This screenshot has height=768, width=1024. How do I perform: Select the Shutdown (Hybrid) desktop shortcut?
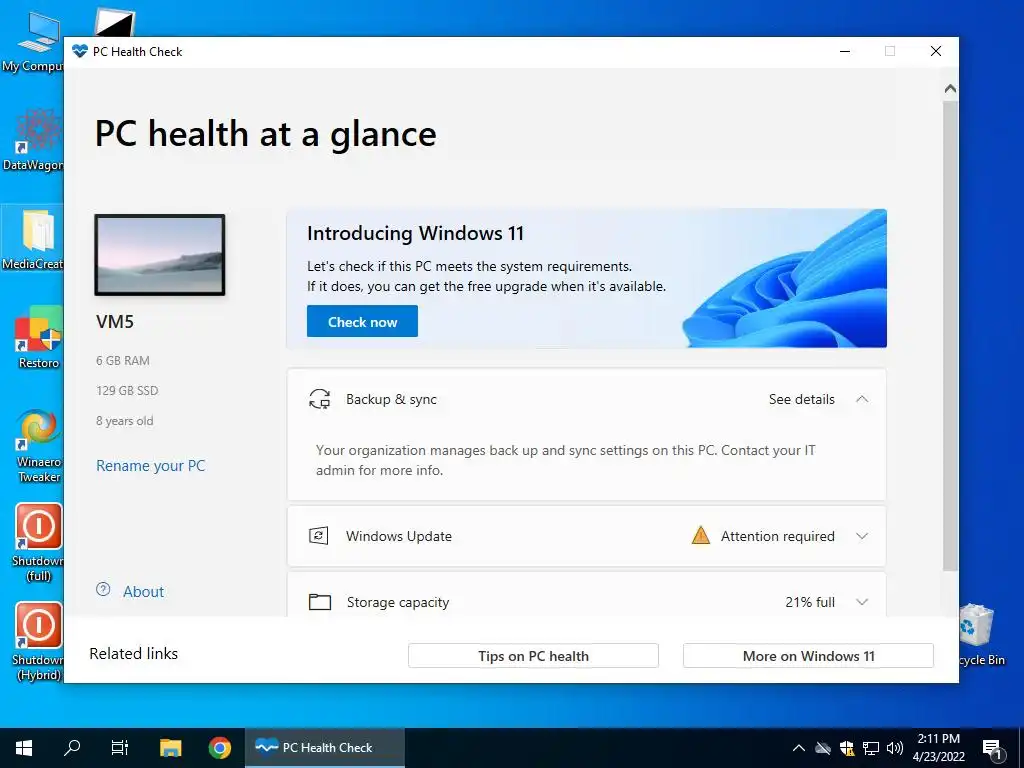pos(38,641)
